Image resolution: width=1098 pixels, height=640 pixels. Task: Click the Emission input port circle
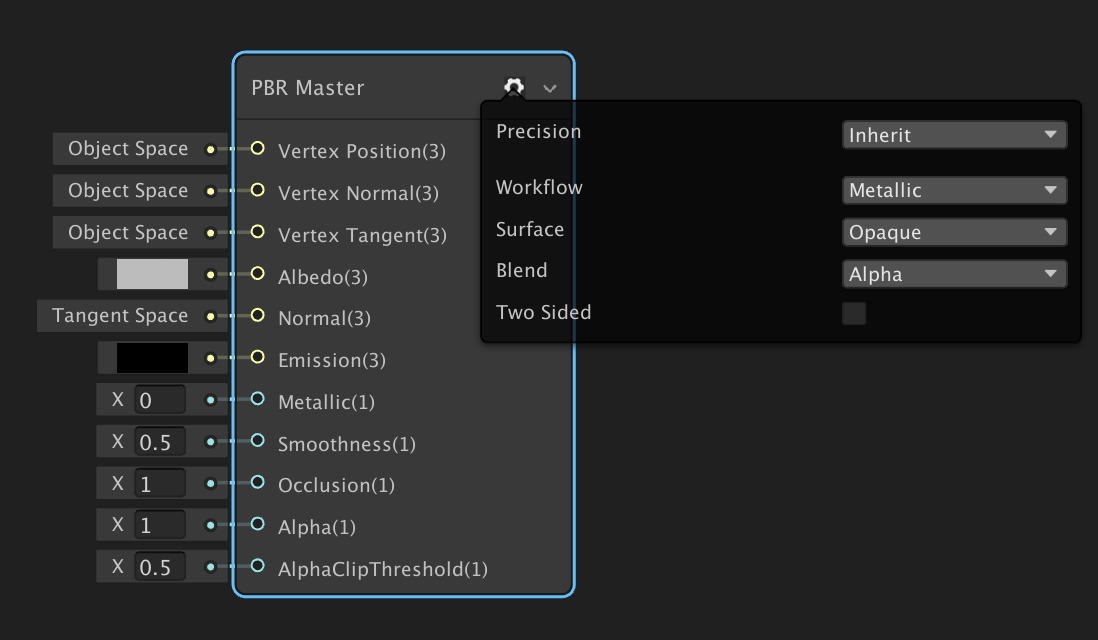(x=257, y=357)
